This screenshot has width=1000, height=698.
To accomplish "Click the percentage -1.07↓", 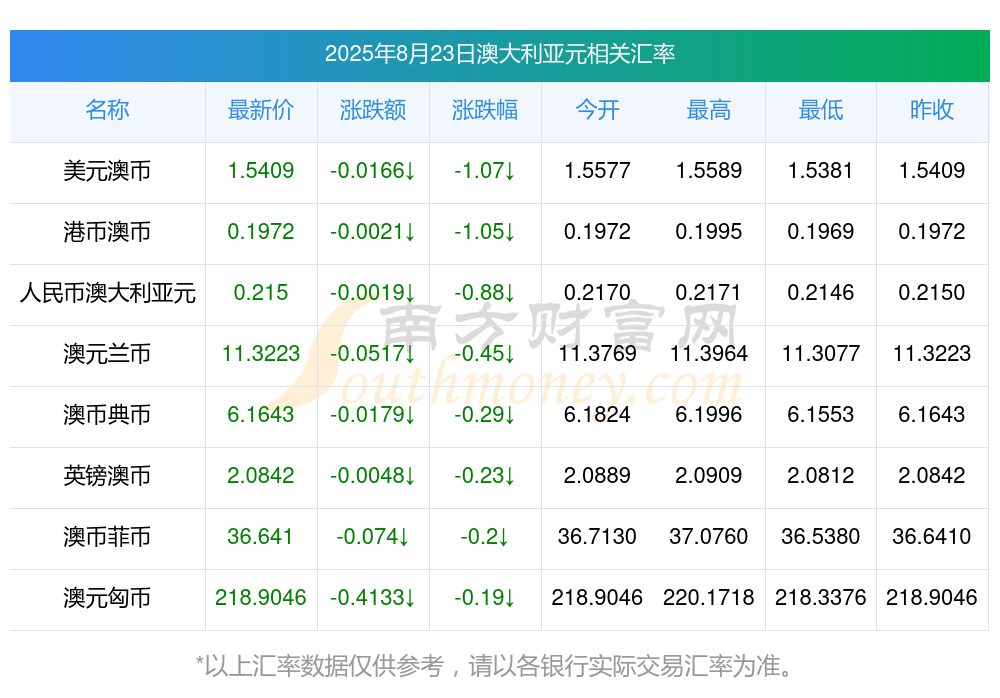I will click(485, 171).
